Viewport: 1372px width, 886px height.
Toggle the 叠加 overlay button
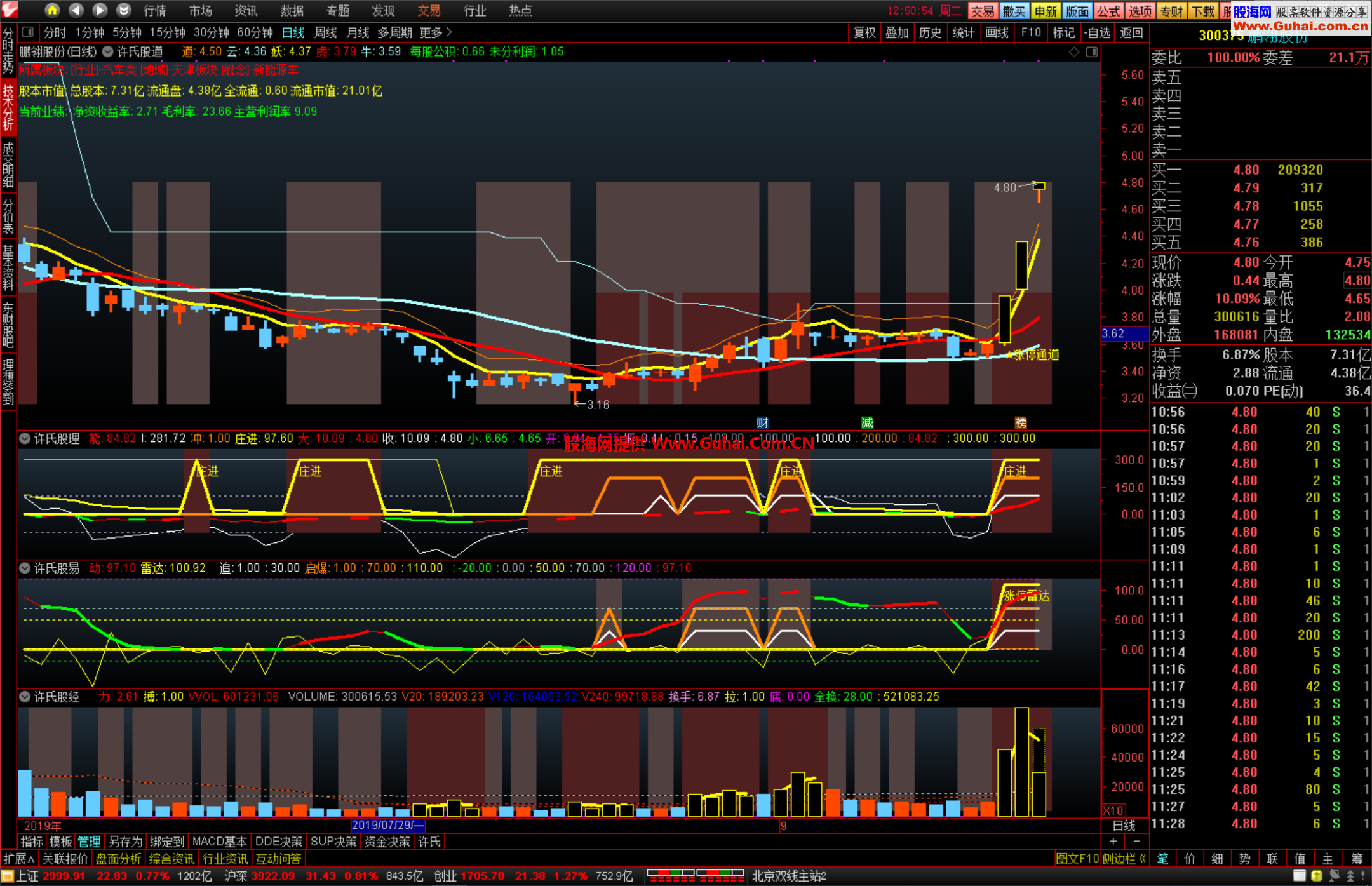point(898,32)
